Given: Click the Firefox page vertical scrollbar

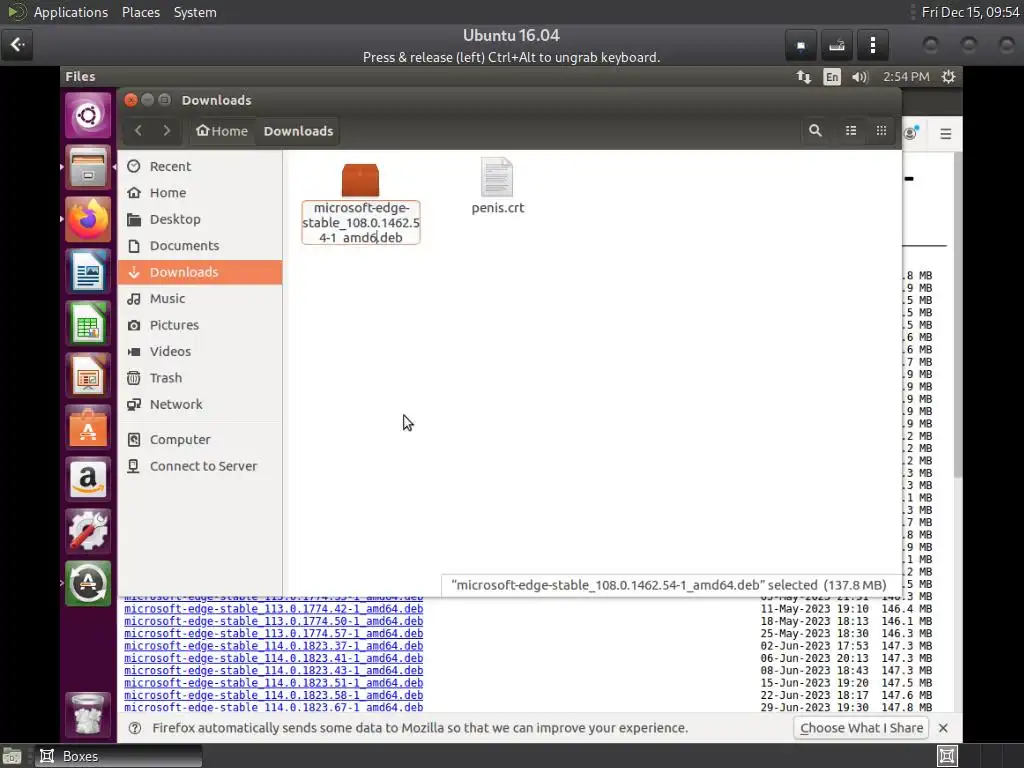Looking at the screenshot, I should tap(957, 313).
